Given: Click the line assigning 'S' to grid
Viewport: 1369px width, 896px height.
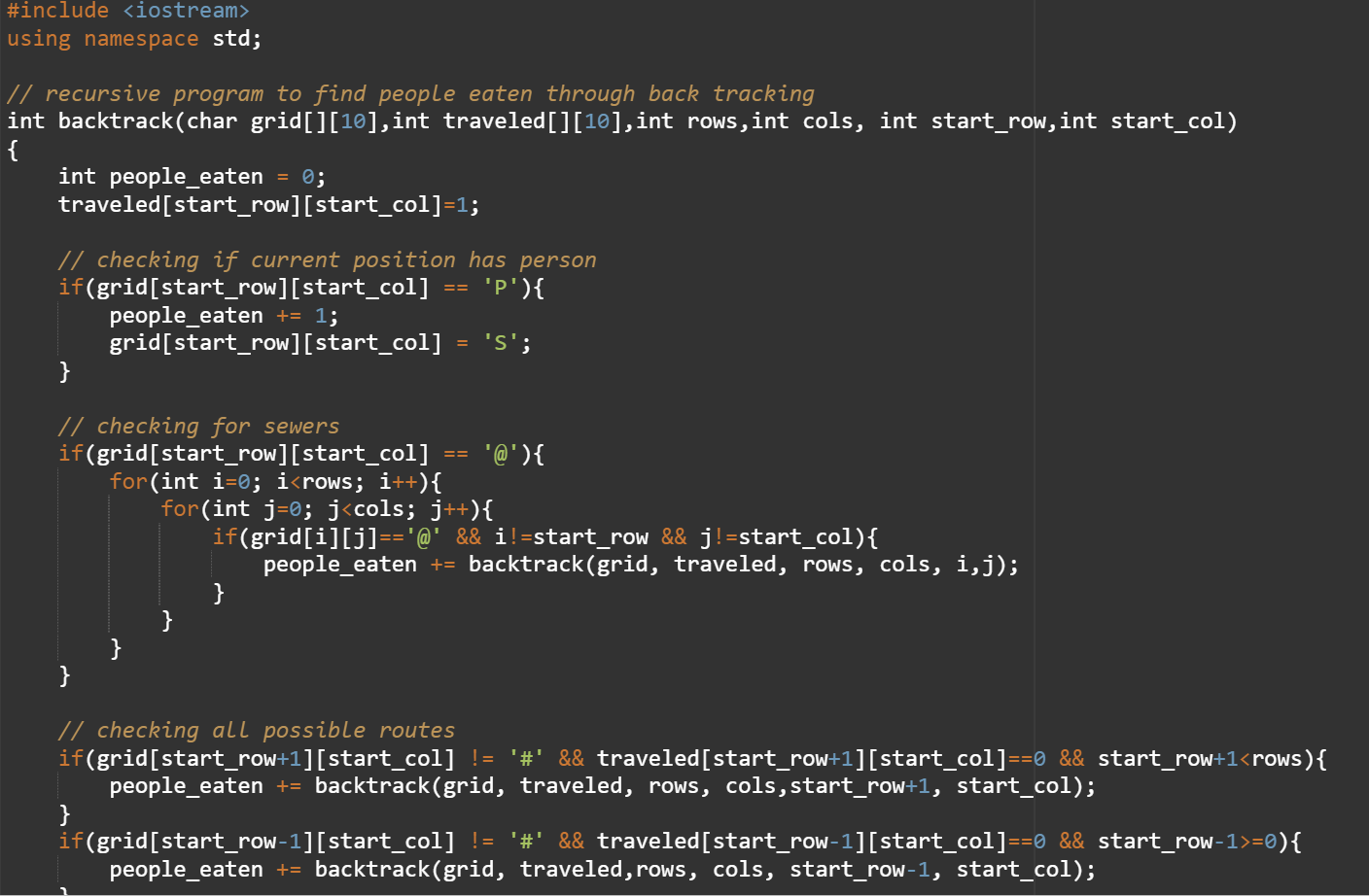Looking at the screenshot, I should pyautogui.click(x=321, y=343).
